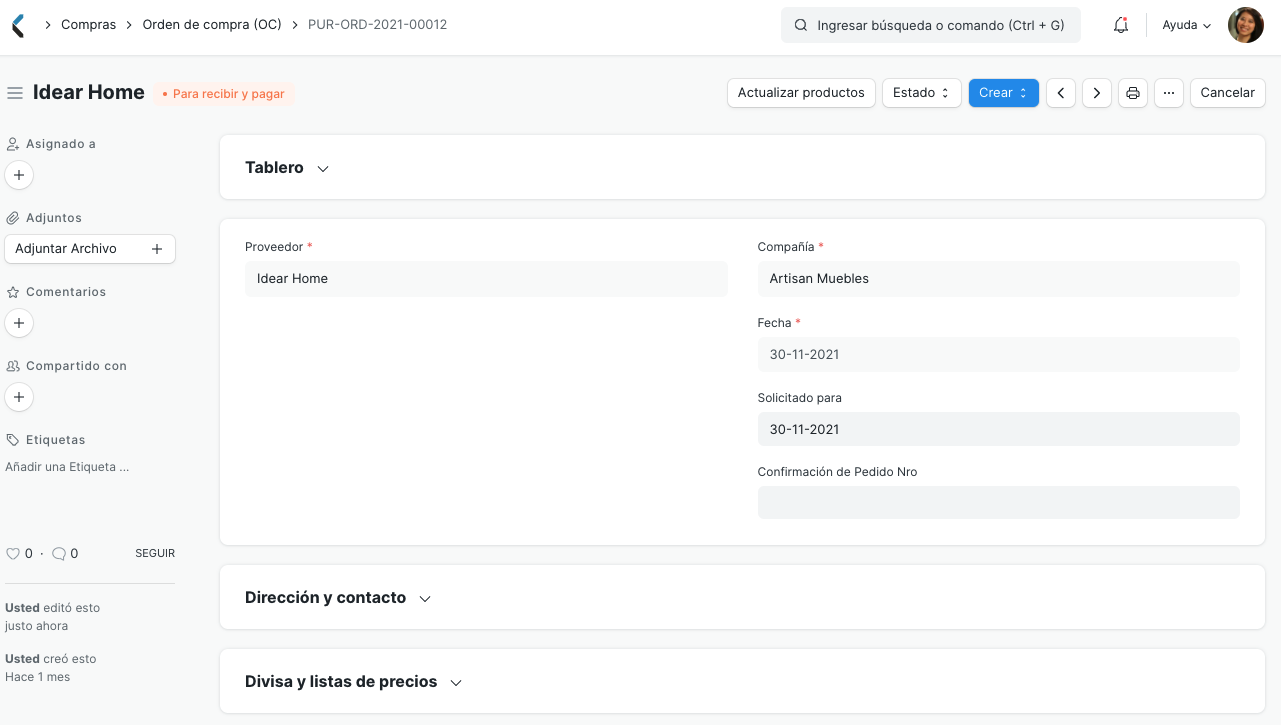Click Confirmación de Pedido Nro field
This screenshot has height=725, width=1281.
click(999, 502)
